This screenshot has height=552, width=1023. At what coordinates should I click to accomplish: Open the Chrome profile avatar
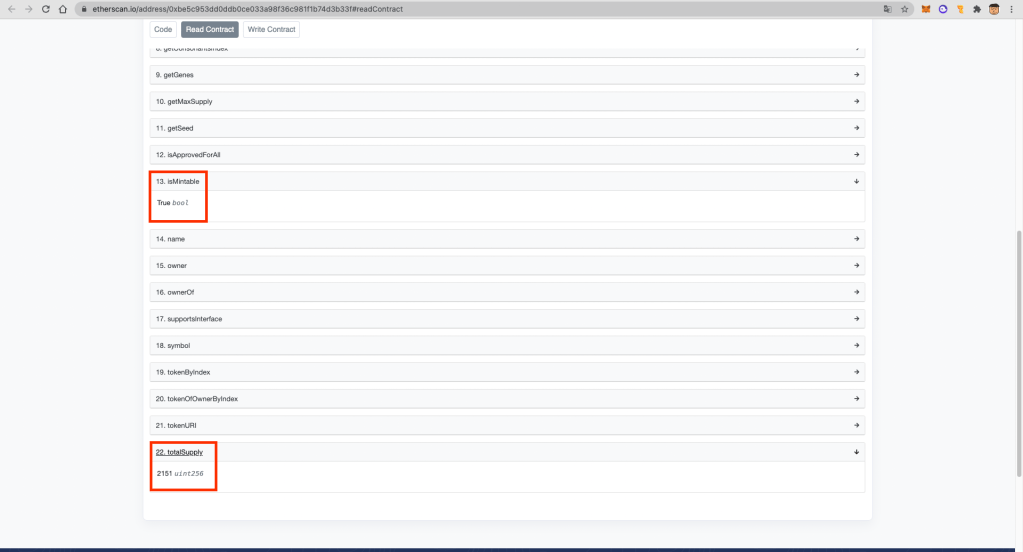point(995,9)
